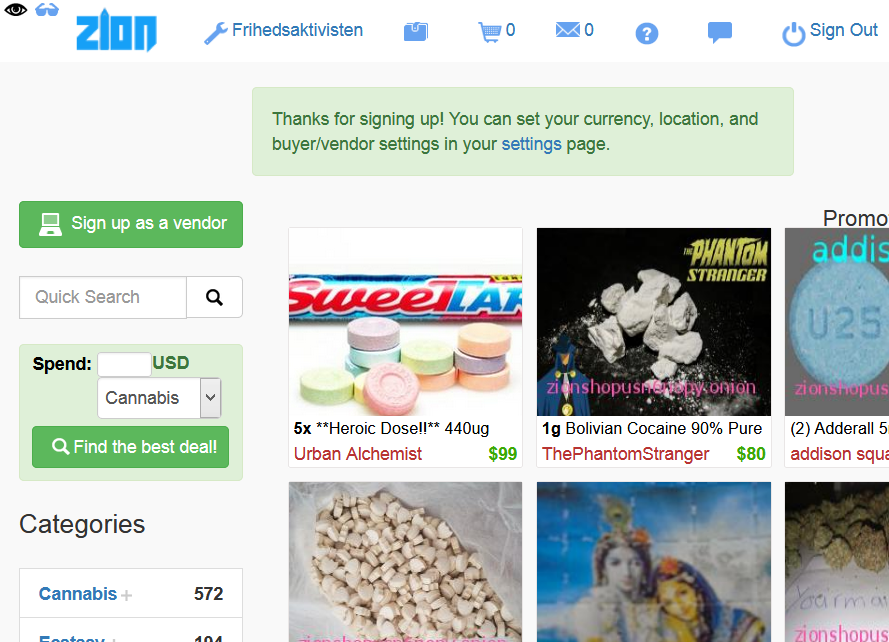The image size is (889, 642).
Task: Click the eye icon at top left
Action: pos(15,10)
